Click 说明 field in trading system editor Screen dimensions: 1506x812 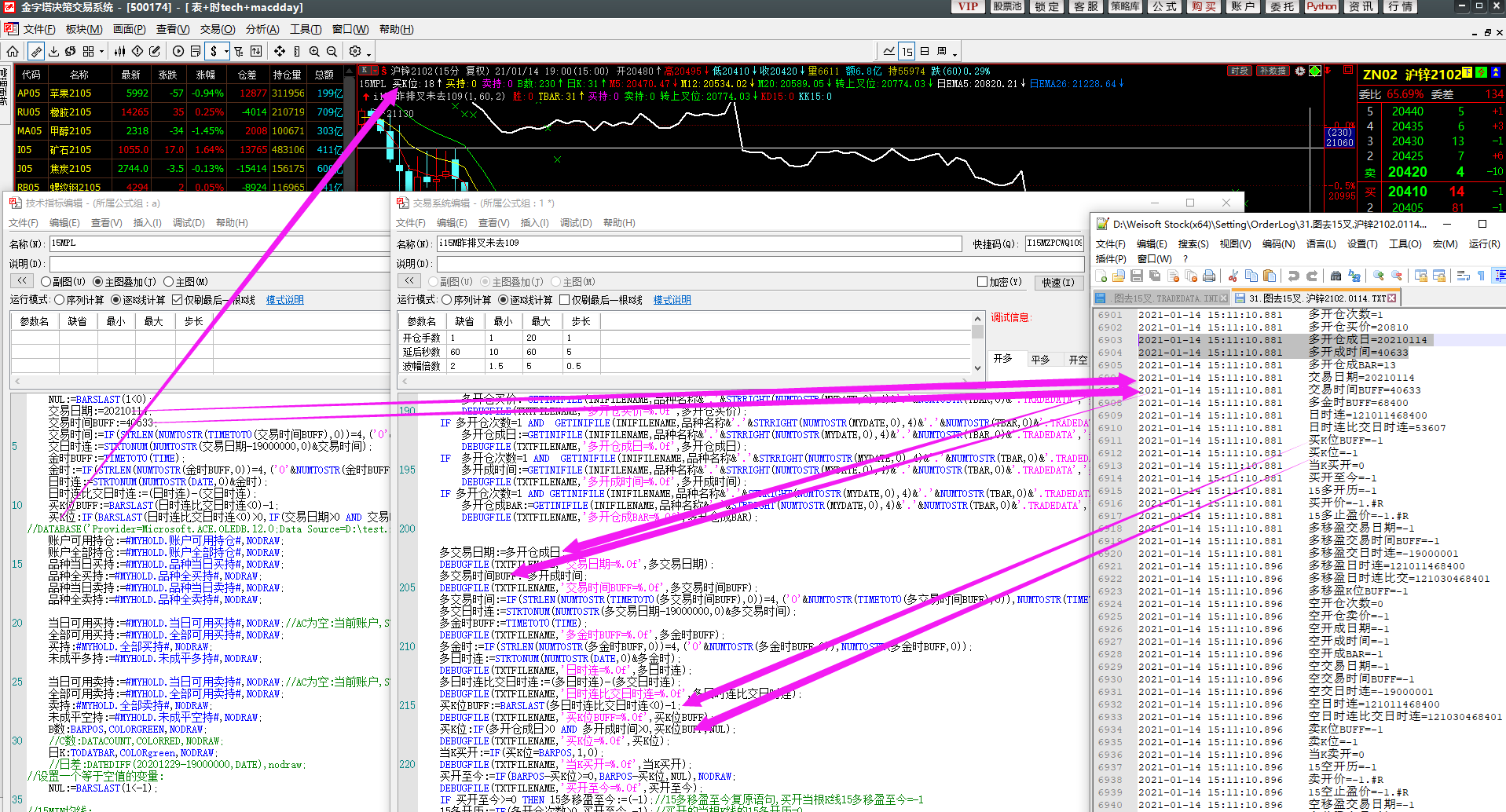(760, 264)
